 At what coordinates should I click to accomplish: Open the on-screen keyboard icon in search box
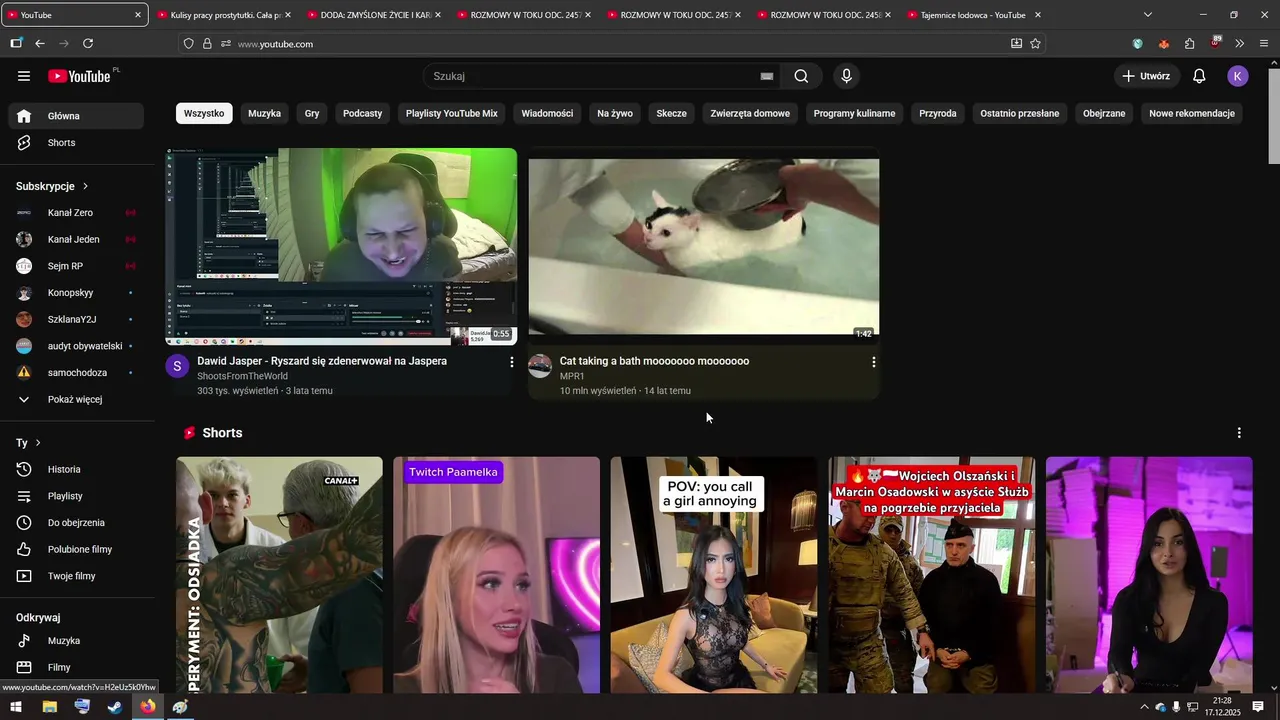[767, 76]
